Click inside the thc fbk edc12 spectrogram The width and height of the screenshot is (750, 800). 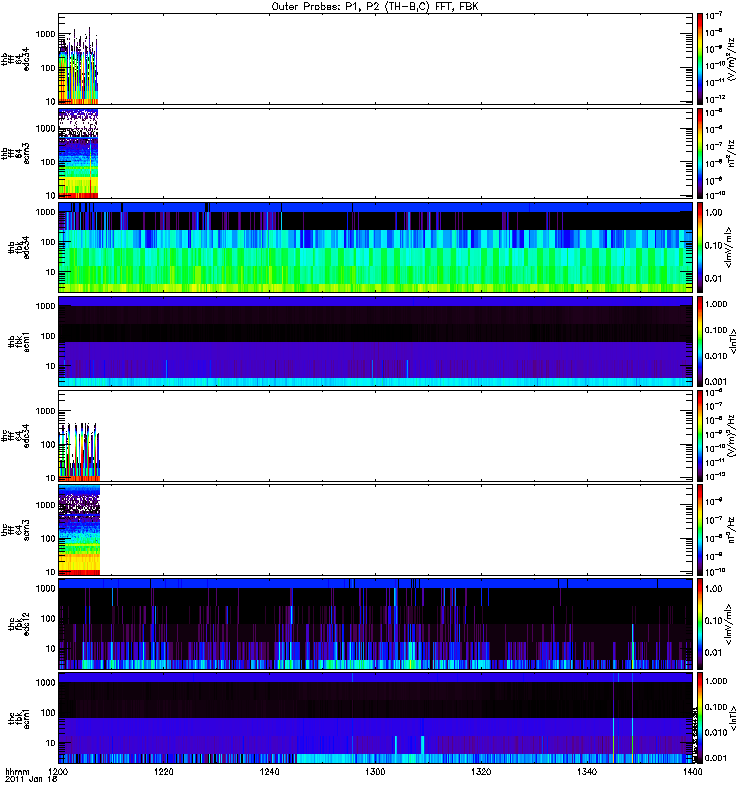376,624
